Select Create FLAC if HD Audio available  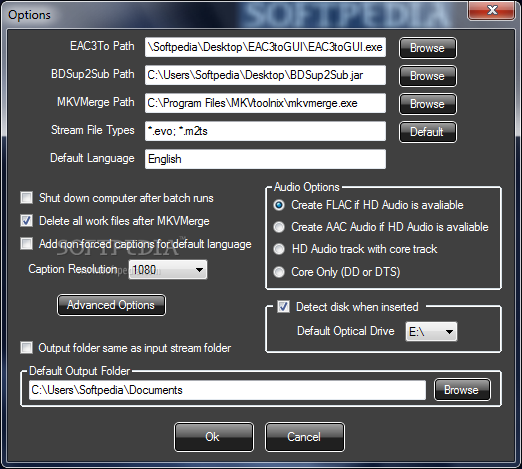tap(279, 205)
